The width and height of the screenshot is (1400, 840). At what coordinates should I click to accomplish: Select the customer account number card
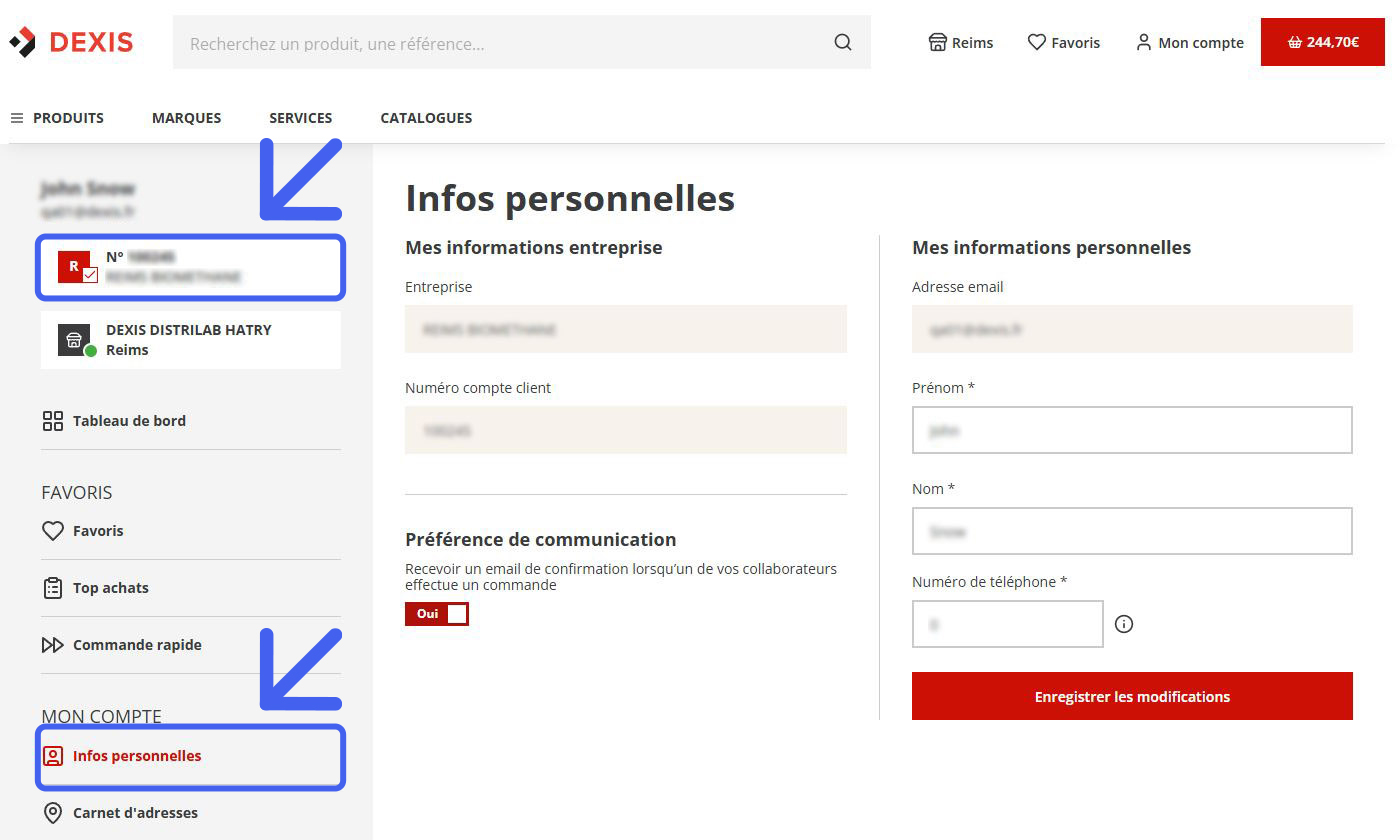pyautogui.click(x=191, y=267)
